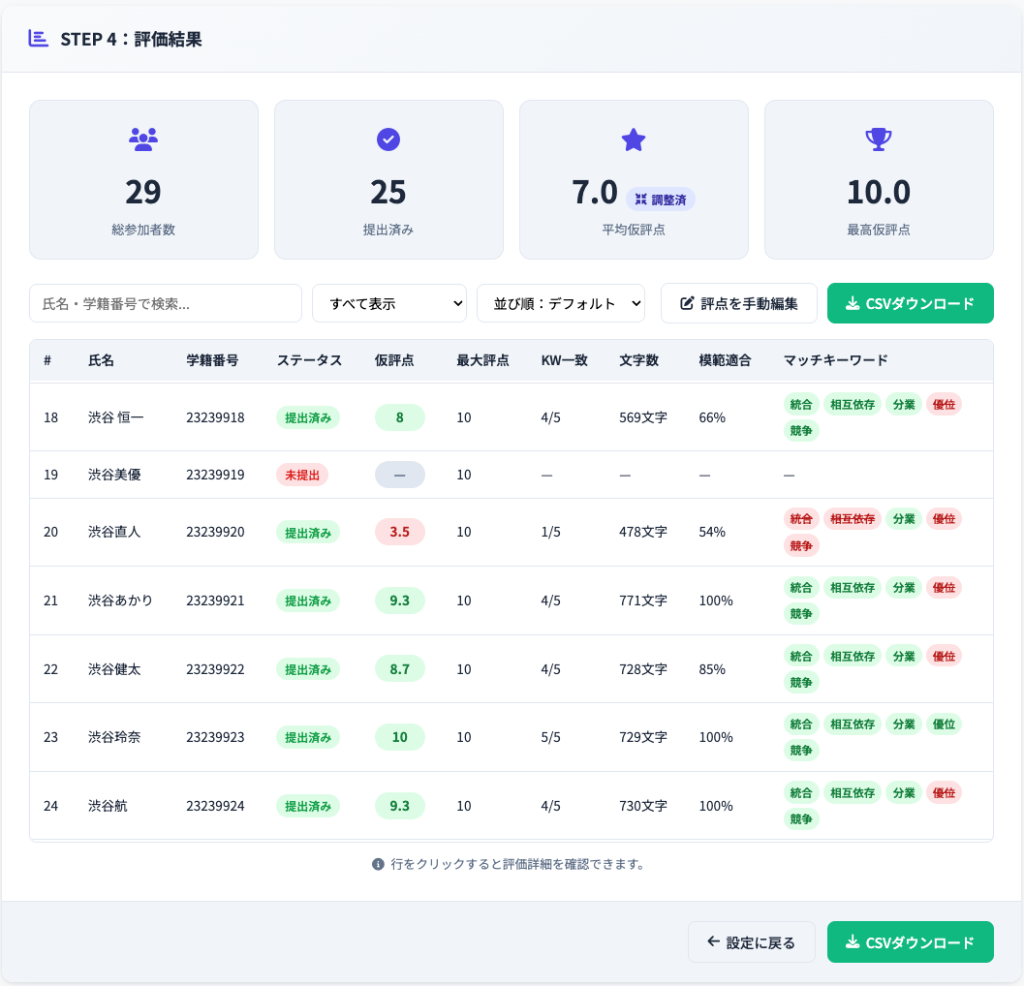Click the checkmark circle icon above 提出済み
This screenshot has height=986, width=1024.
388,140
